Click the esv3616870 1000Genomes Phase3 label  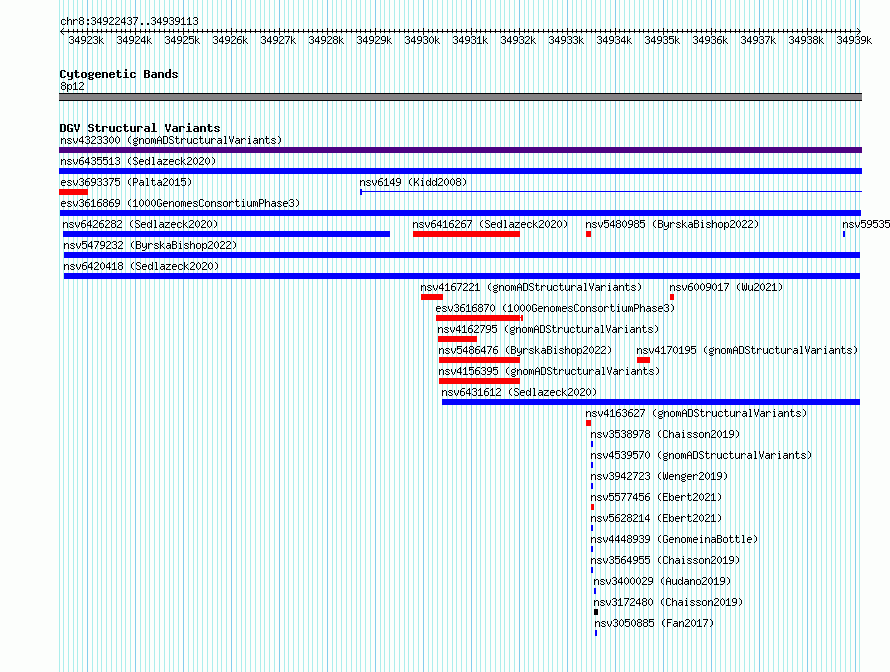555,308
